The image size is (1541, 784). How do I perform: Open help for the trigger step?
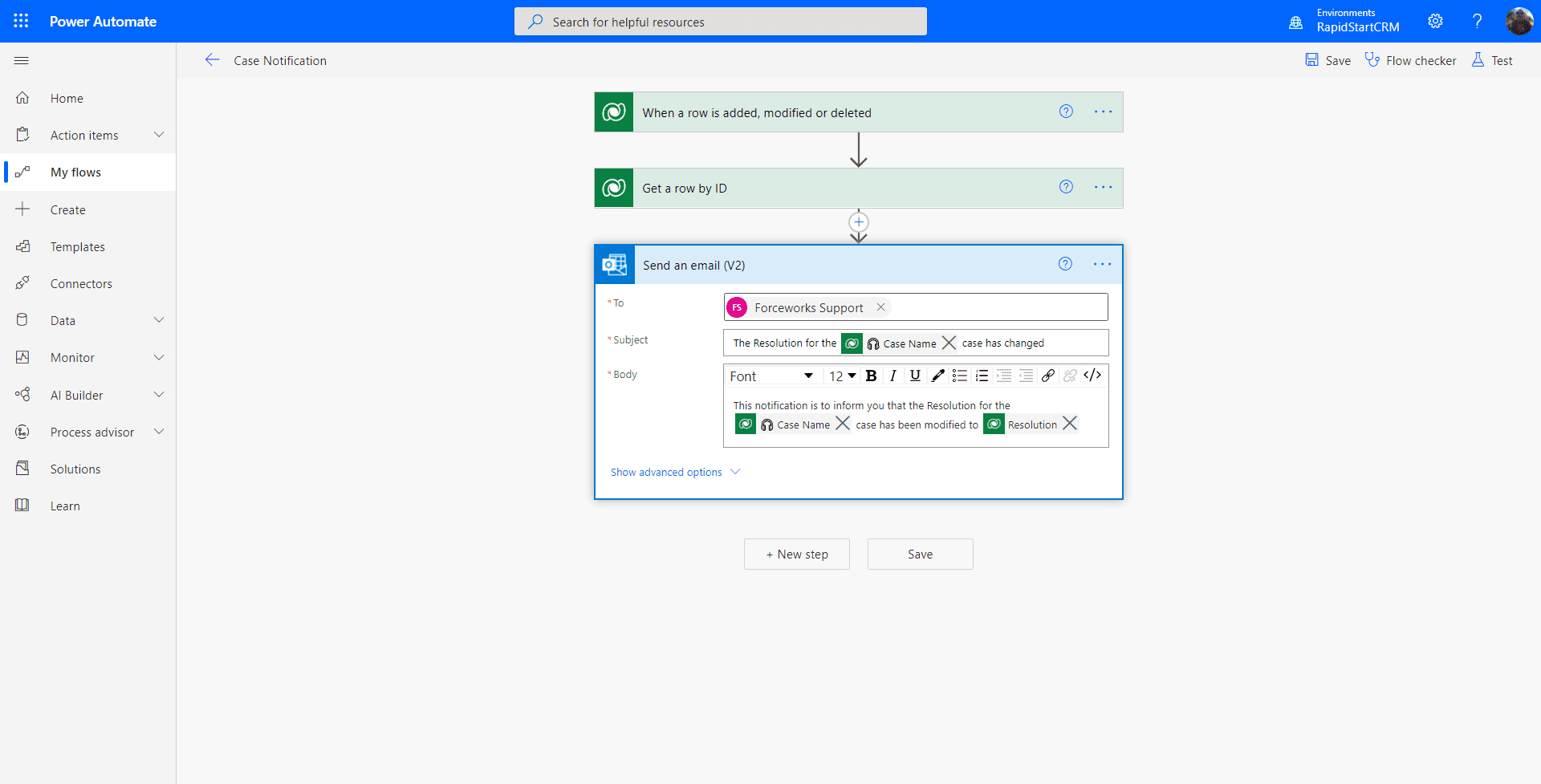tap(1066, 112)
